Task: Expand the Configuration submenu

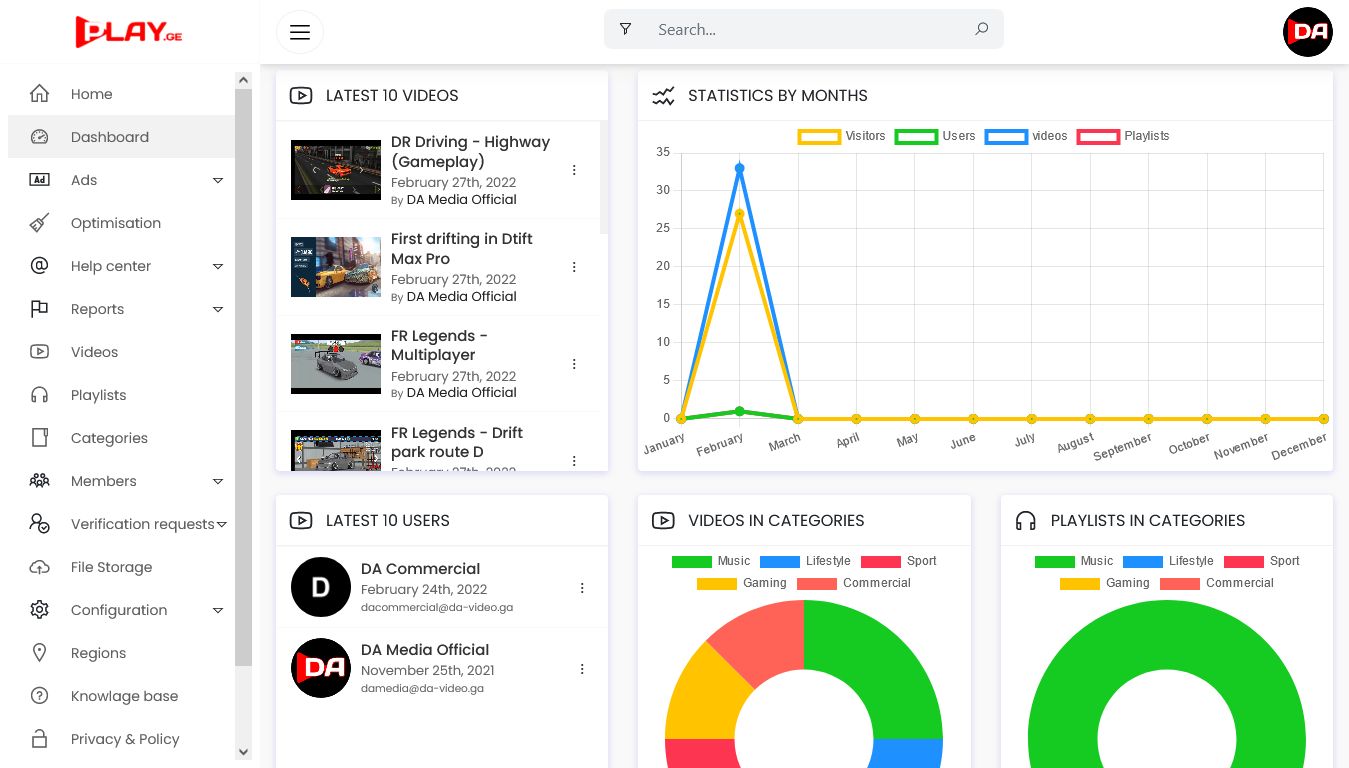Action: pos(217,610)
